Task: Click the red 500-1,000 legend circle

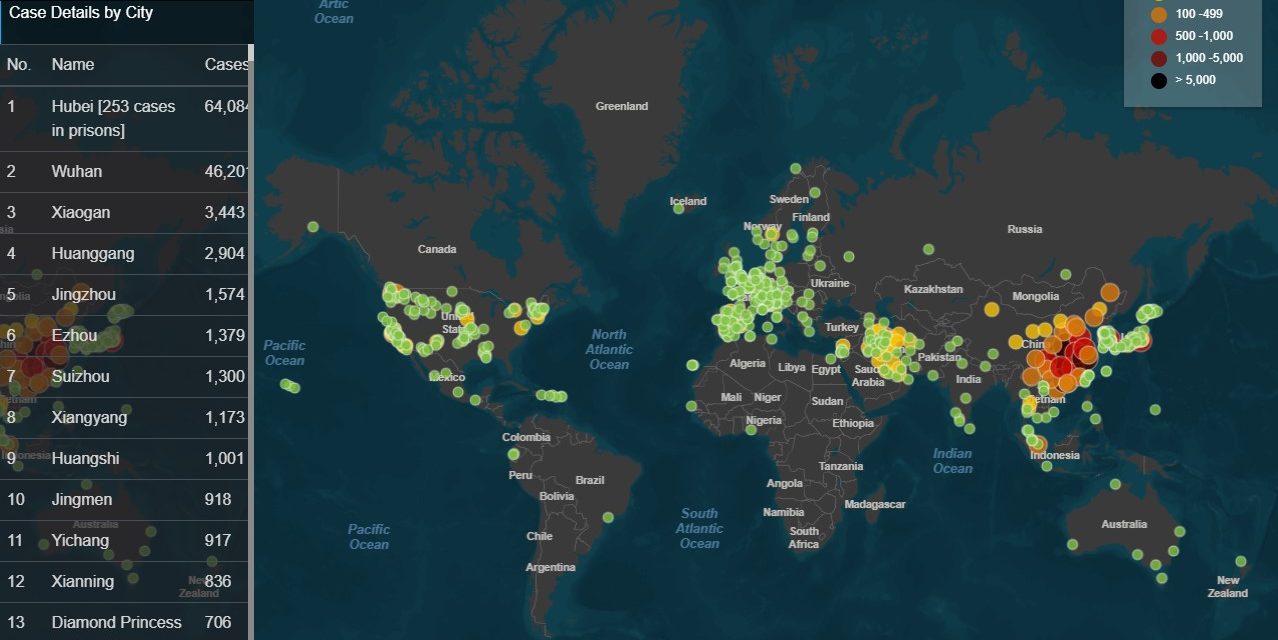Action: (1159, 36)
